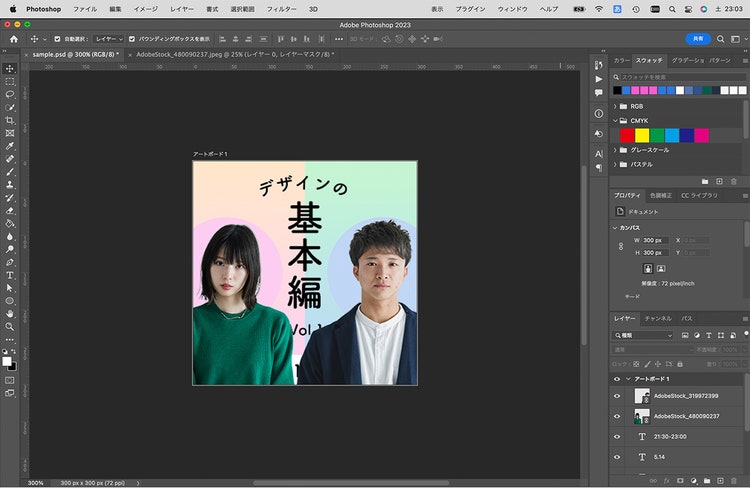Image resolution: width=750 pixels, height=488 pixels.
Task: Open the CC ライブラリ tab
Action: click(x=699, y=196)
